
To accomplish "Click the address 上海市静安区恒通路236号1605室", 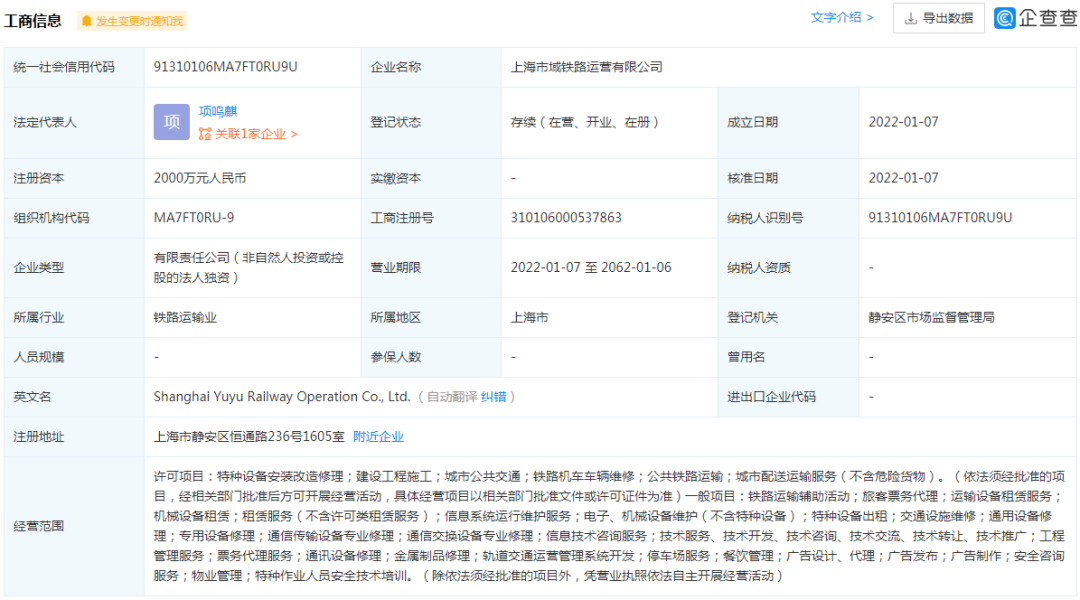I will [x=249, y=437].
